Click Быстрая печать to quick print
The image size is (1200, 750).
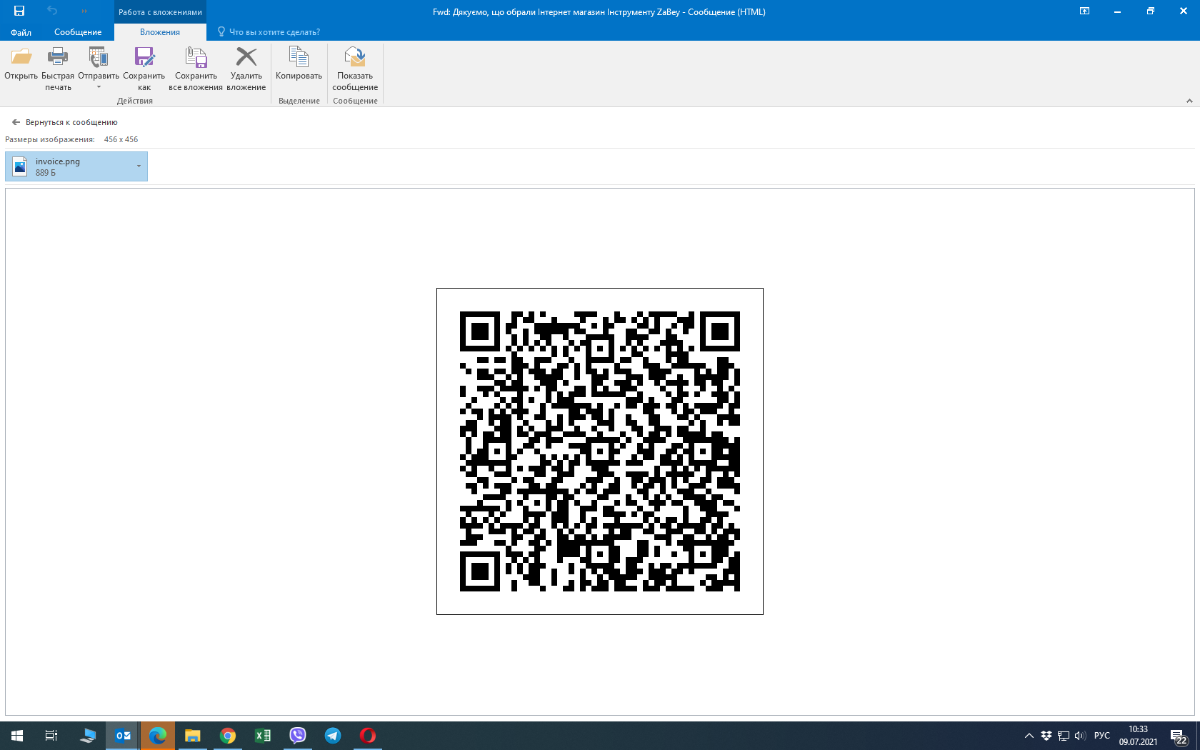pos(58,69)
